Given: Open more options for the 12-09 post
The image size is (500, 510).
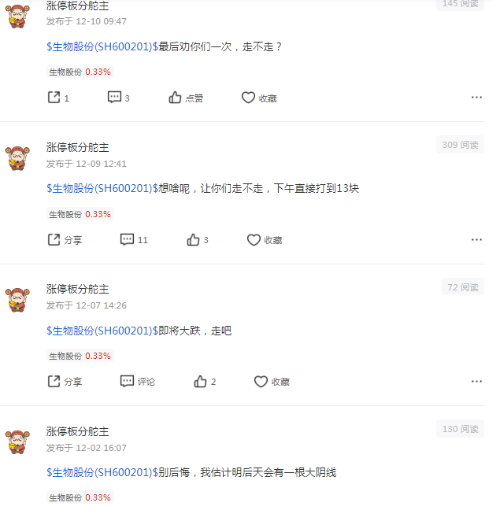Looking at the screenshot, I should point(477,240).
